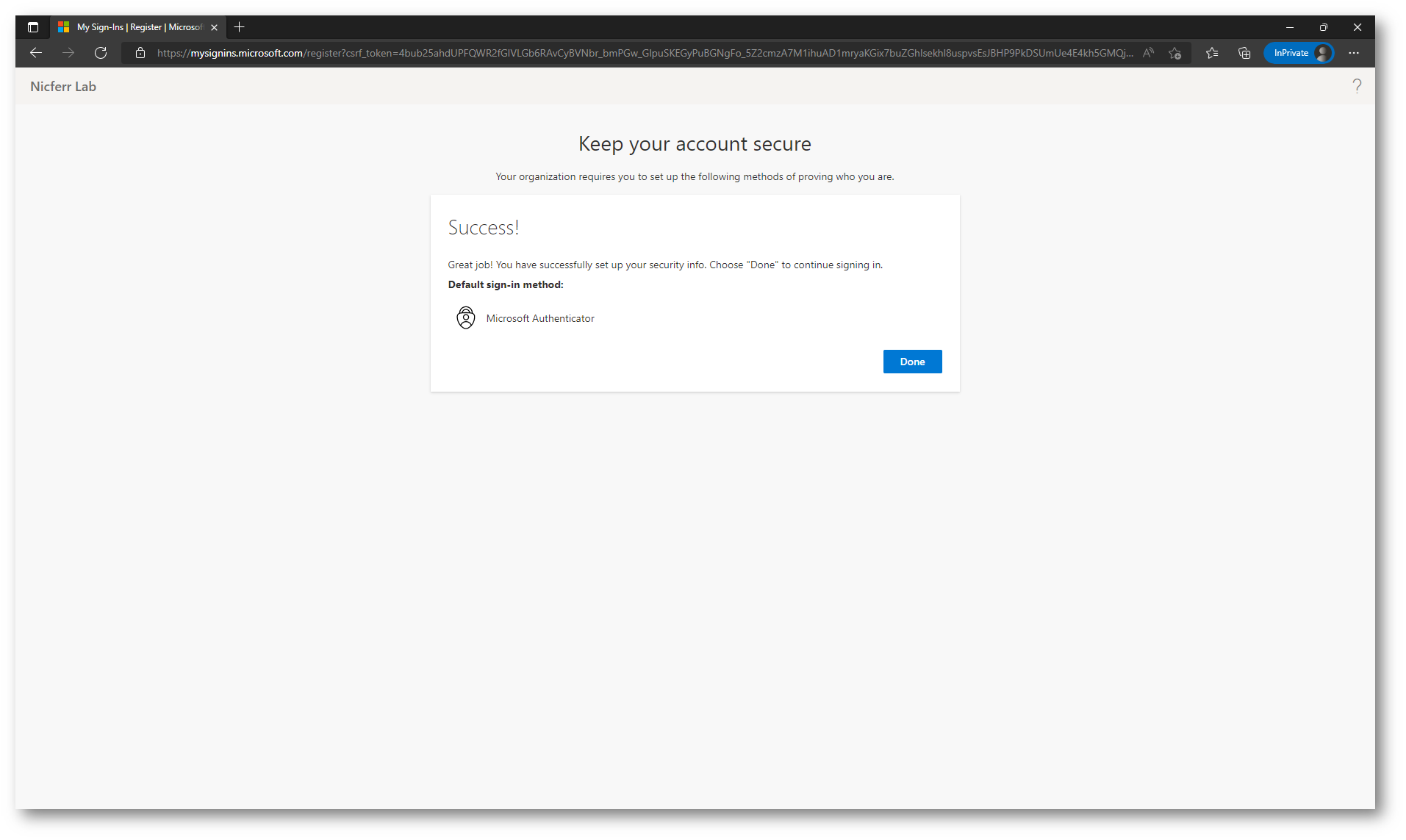Screen dimensions: 1406x840
Task: Open the Settings and more ellipsis menu
Action: [1354, 53]
